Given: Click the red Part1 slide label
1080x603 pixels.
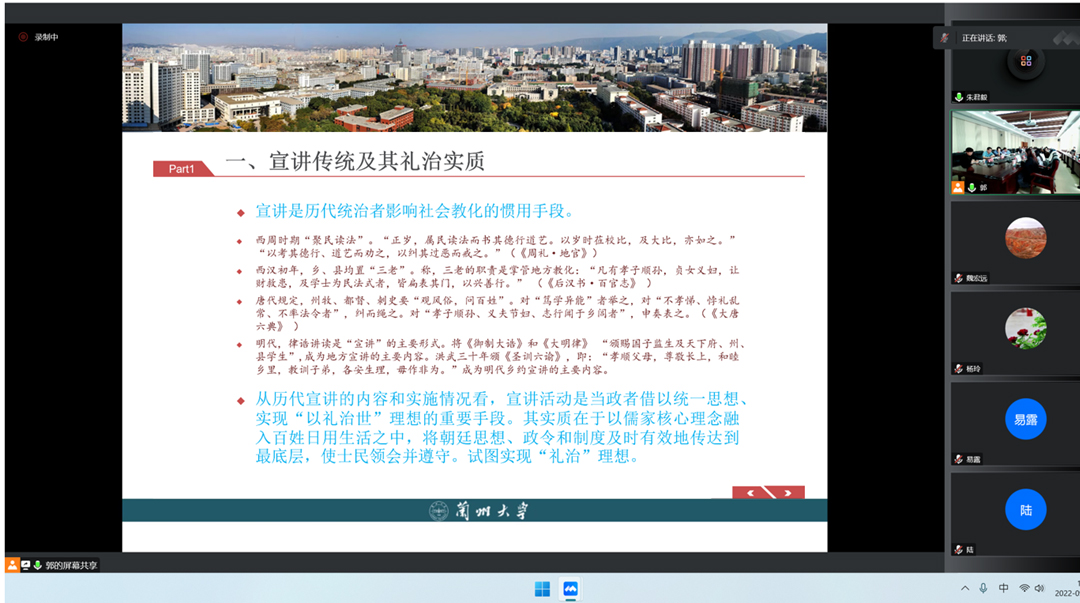Looking at the screenshot, I should point(182,169).
